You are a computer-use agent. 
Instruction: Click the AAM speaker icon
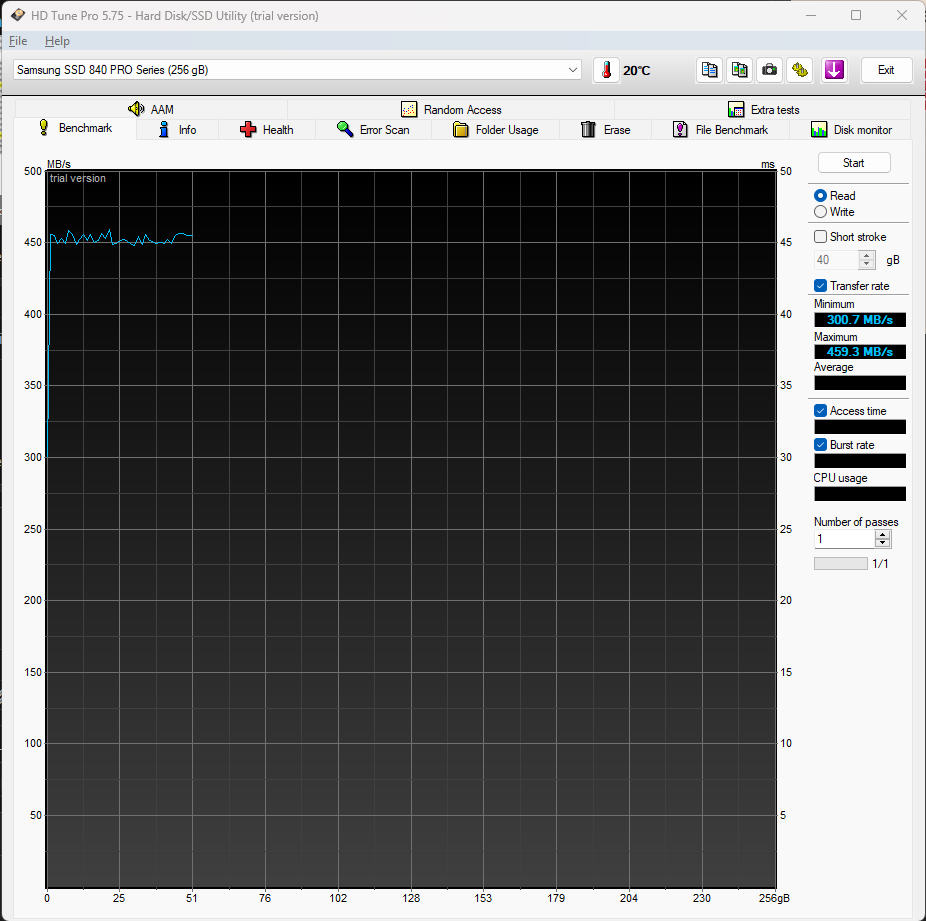click(136, 109)
